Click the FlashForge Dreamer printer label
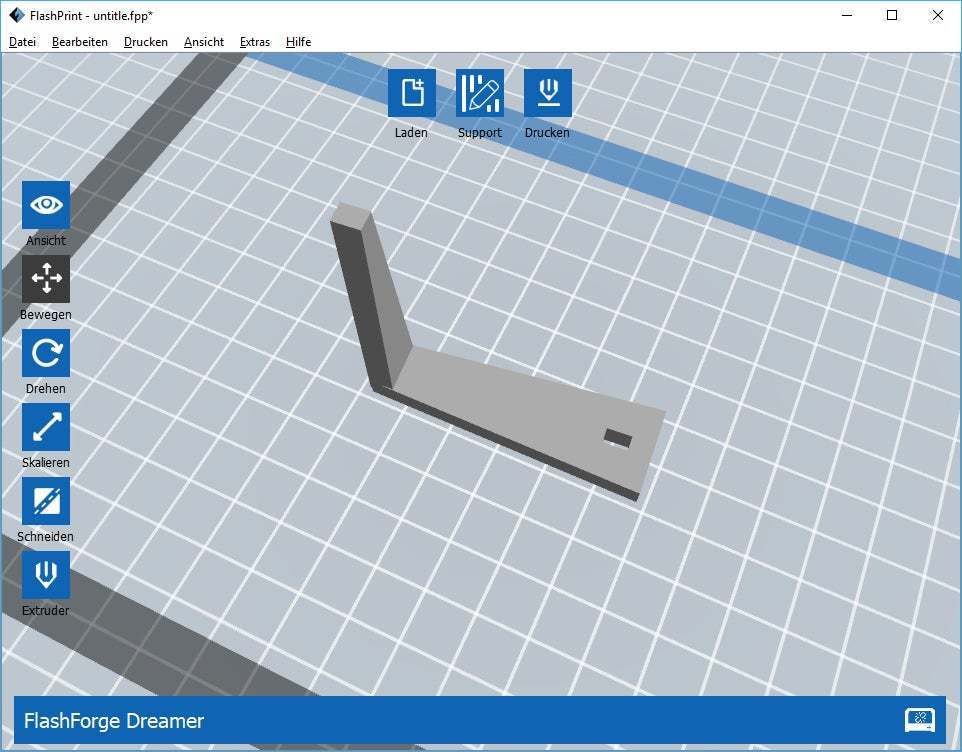Viewport: 962px width, 752px height. pos(114,721)
